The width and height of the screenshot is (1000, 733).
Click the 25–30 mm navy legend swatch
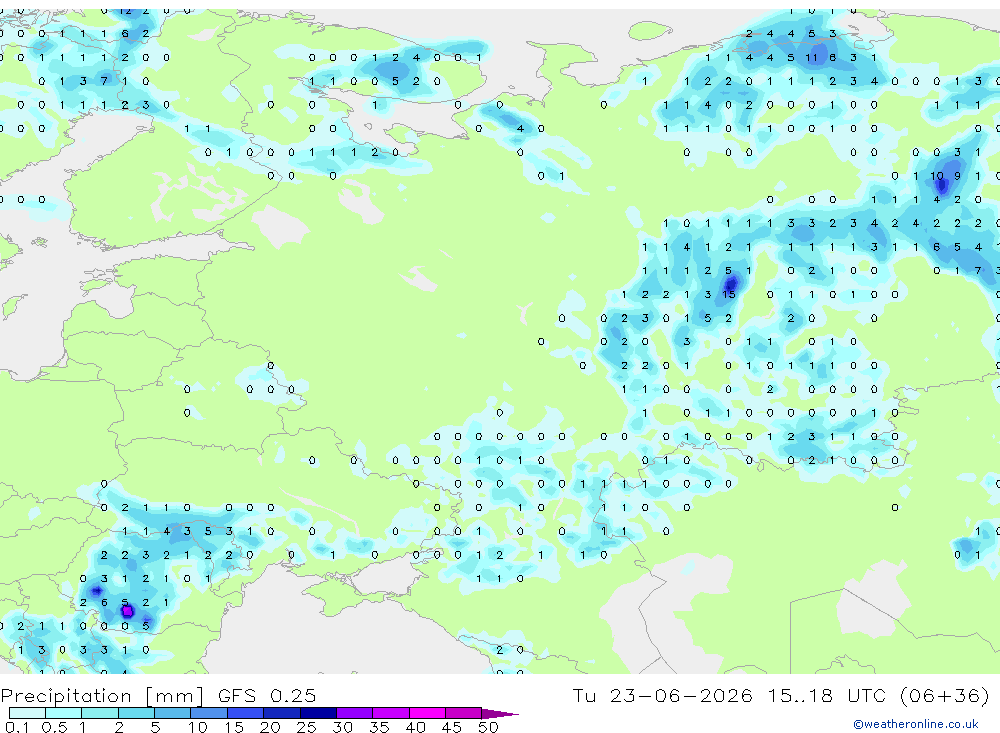(318, 713)
